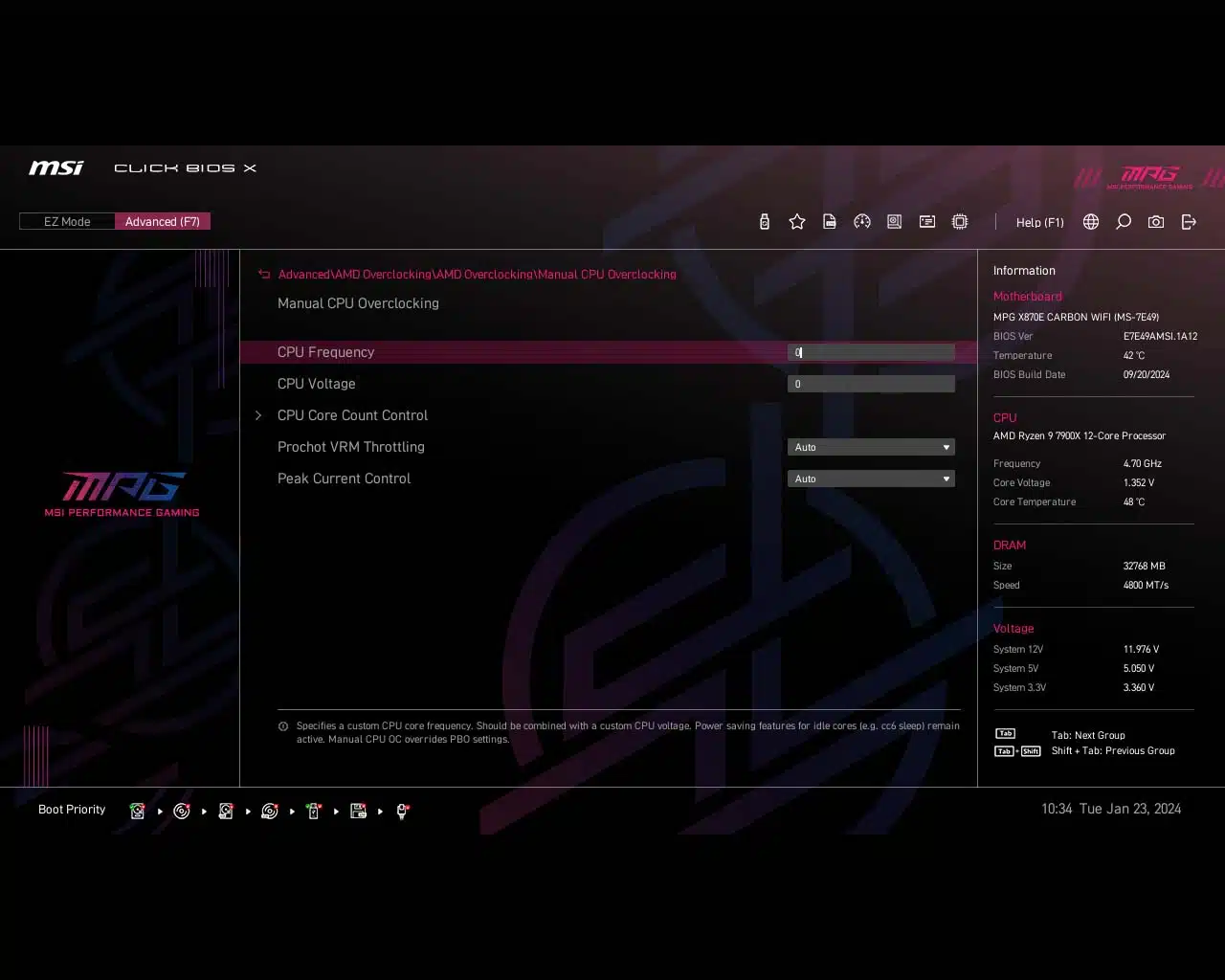1225x980 pixels.
Task: Select the hard disk boot priority icon
Action: click(138, 812)
